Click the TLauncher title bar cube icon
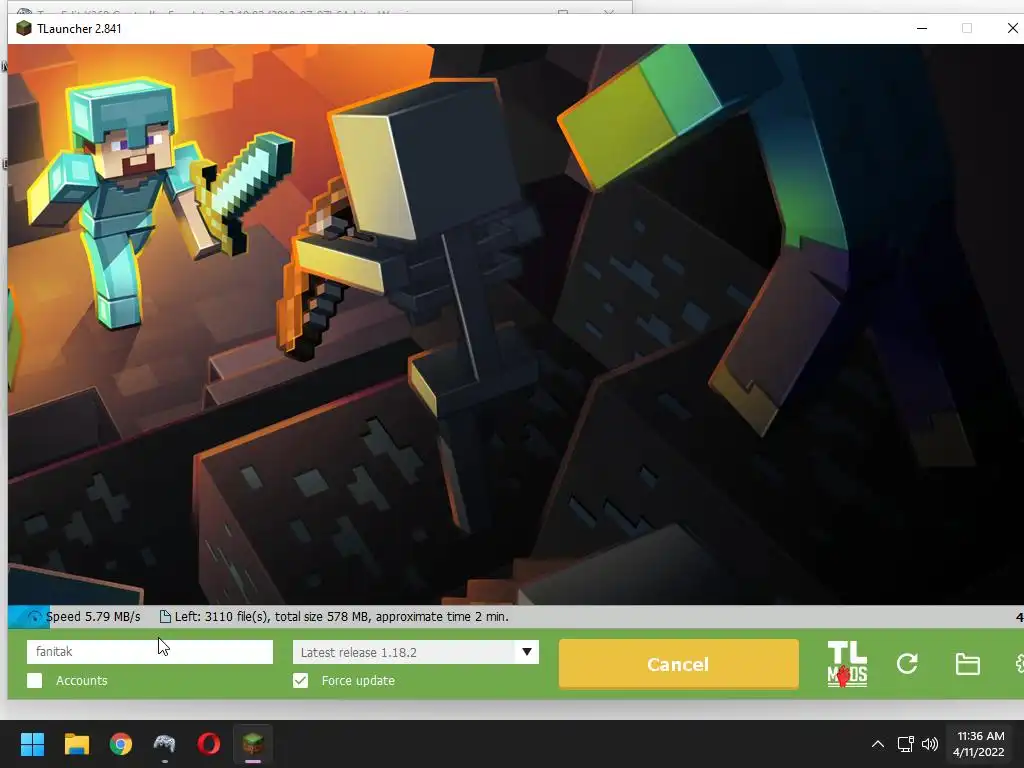 tap(24, 28)
